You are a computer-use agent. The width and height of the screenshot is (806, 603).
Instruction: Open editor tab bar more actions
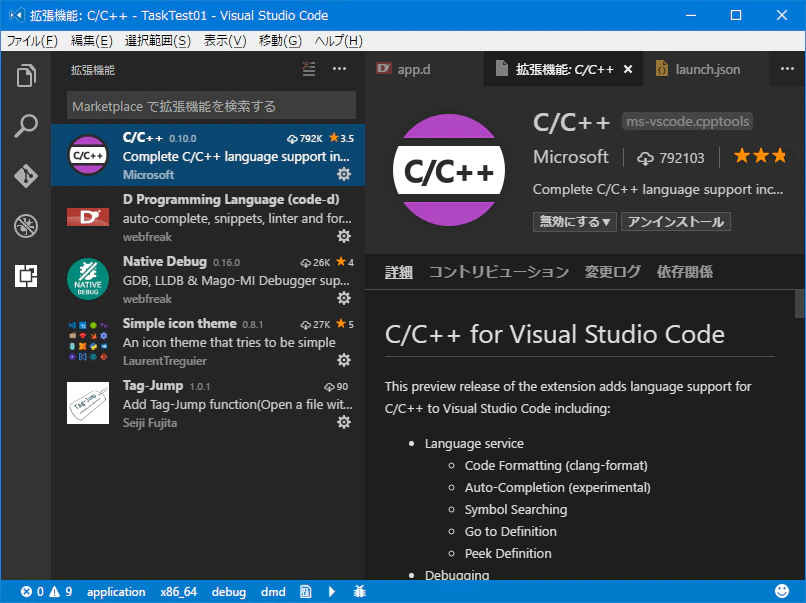click(x=787, y=69)
